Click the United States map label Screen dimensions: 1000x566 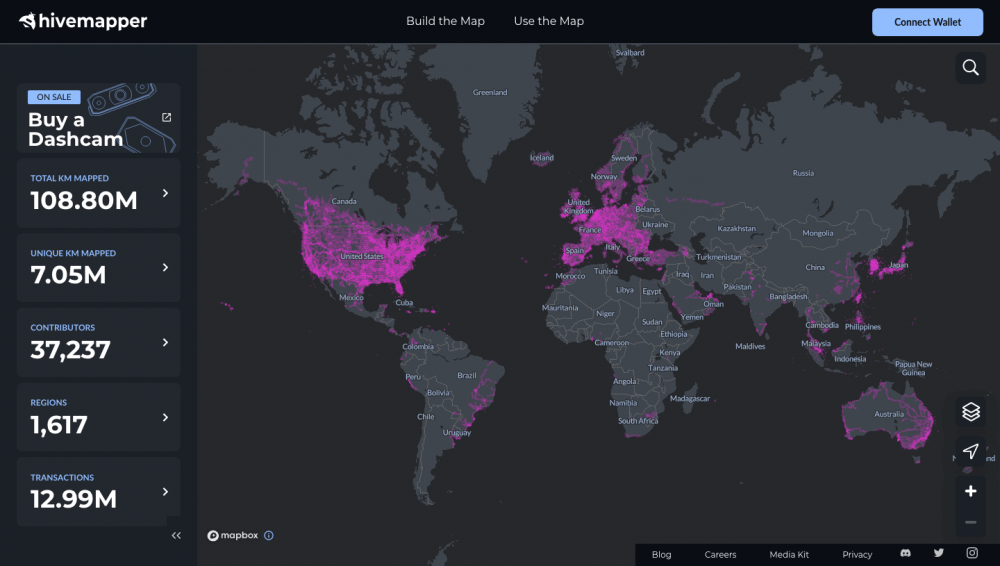[362, 256]
